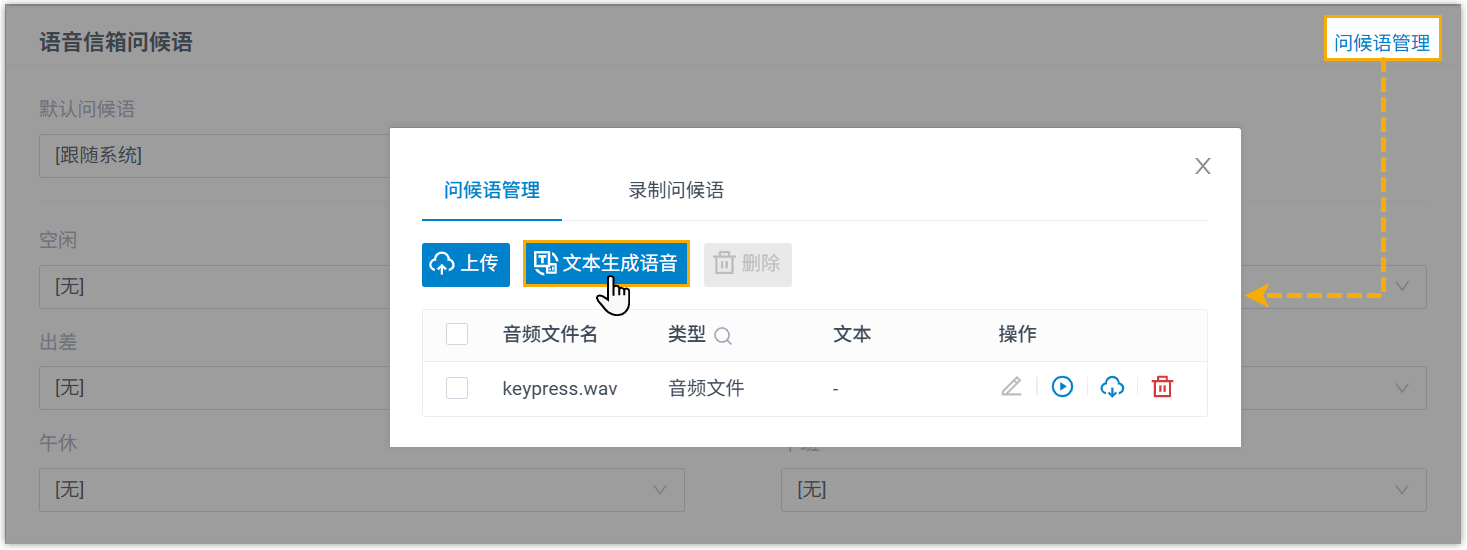Click the 上传 upload button
This screenshot has height=550, width=1467.
tap(465, 264)
